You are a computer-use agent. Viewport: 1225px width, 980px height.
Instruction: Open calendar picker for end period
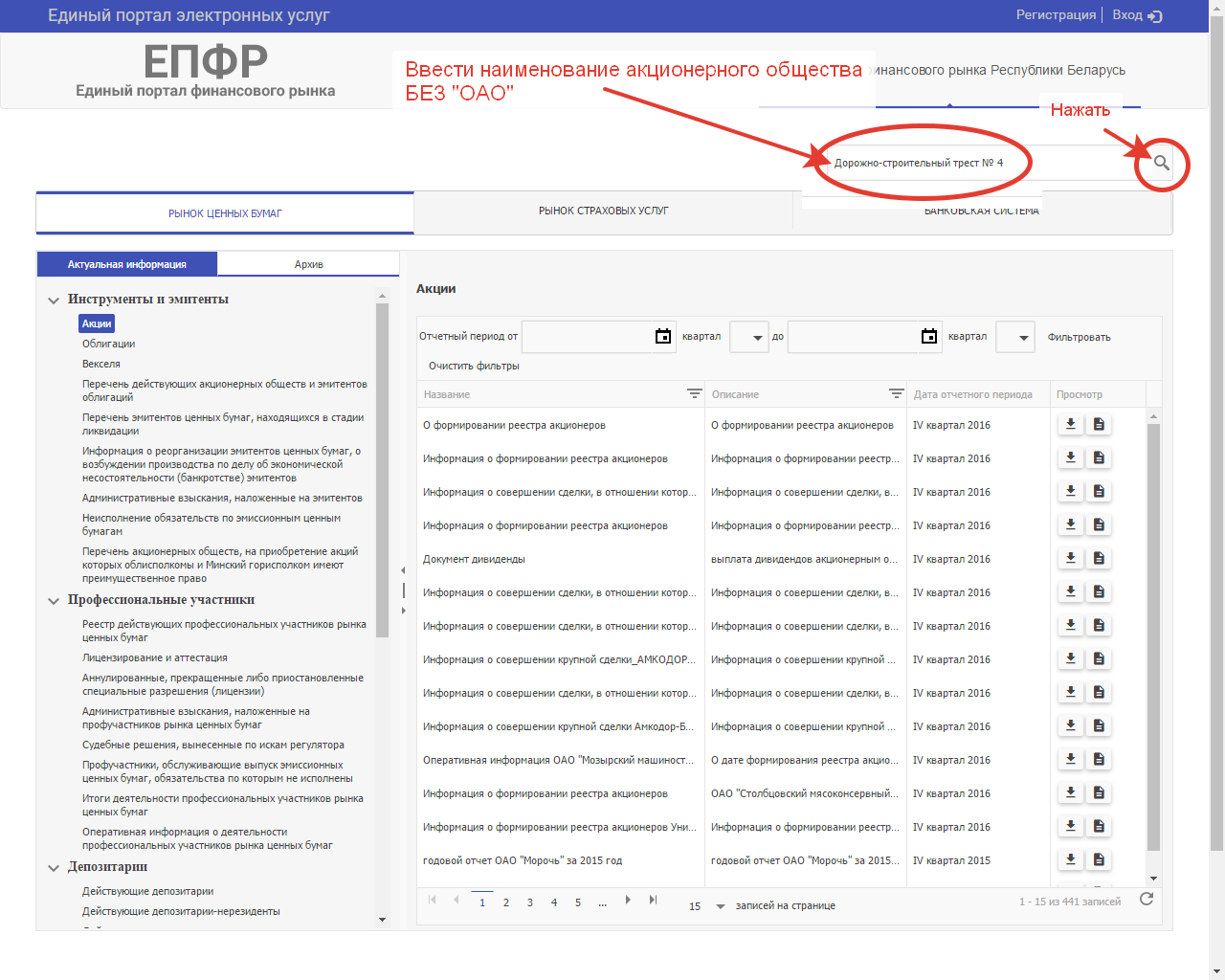click(929, 337)
